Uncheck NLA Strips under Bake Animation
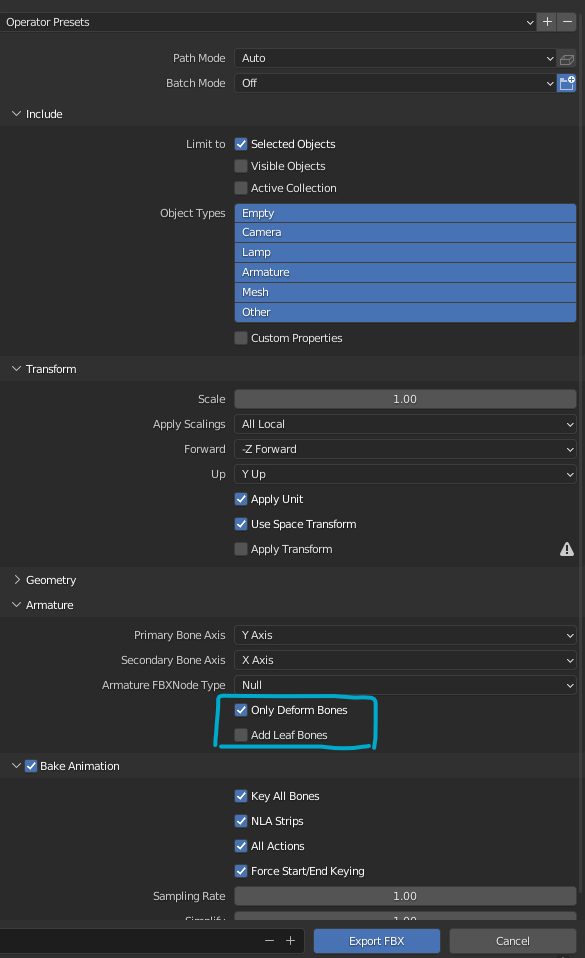The height and width of the screenshot is (958, 585). (241, 820)
